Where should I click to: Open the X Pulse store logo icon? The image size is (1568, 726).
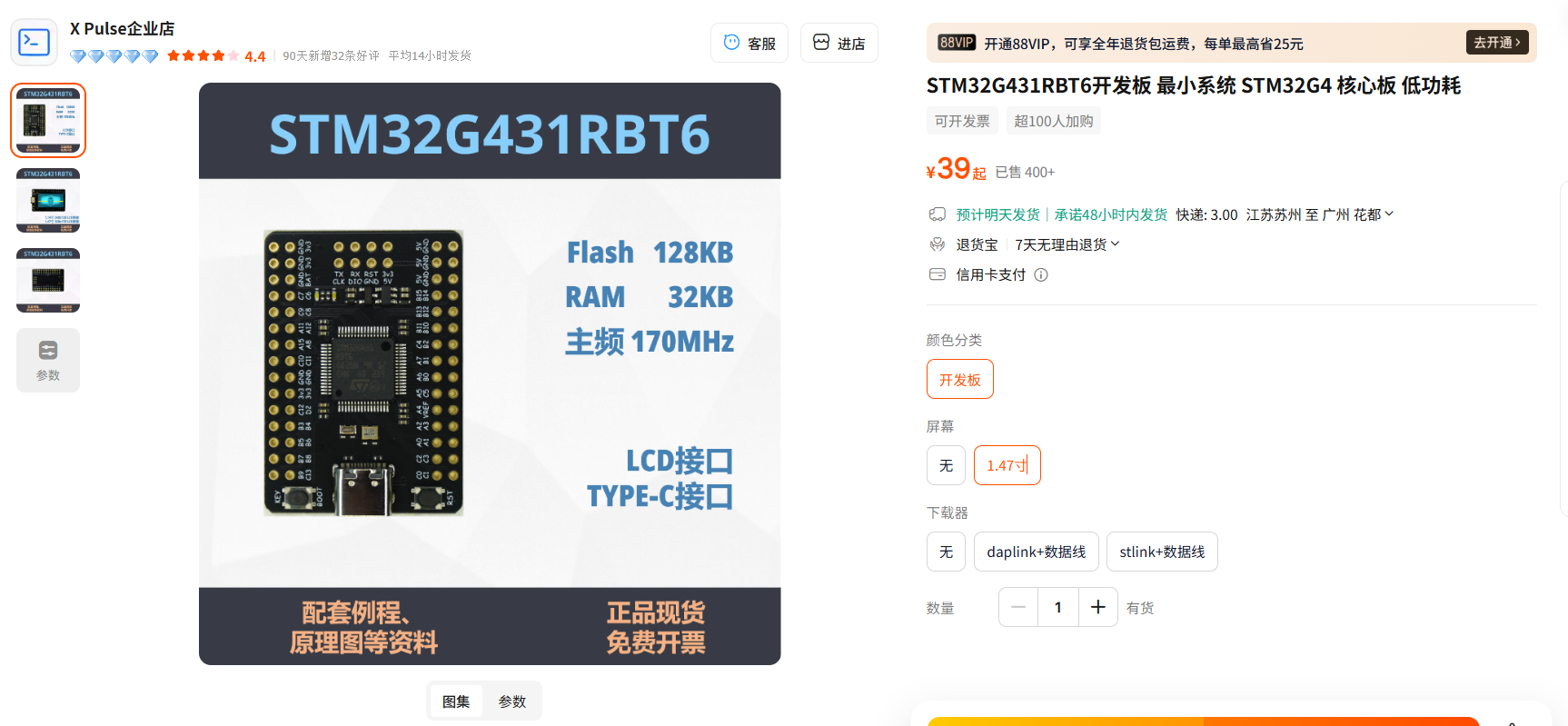point(34,42)
